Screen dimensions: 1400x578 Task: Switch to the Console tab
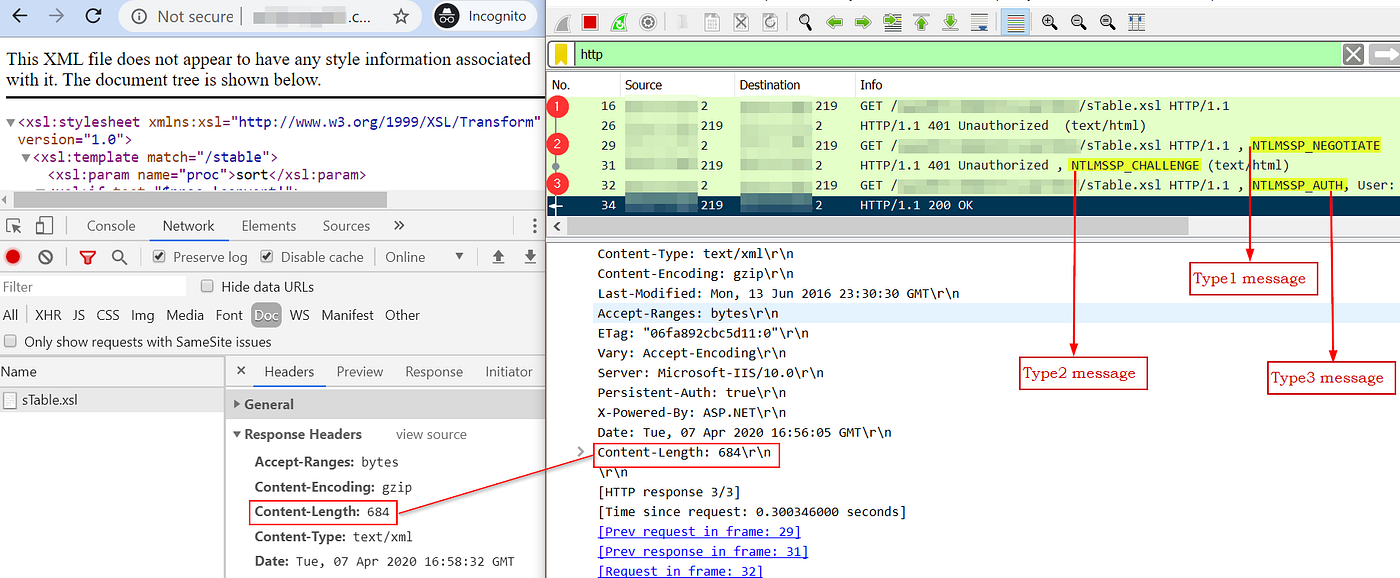[110, 225]
